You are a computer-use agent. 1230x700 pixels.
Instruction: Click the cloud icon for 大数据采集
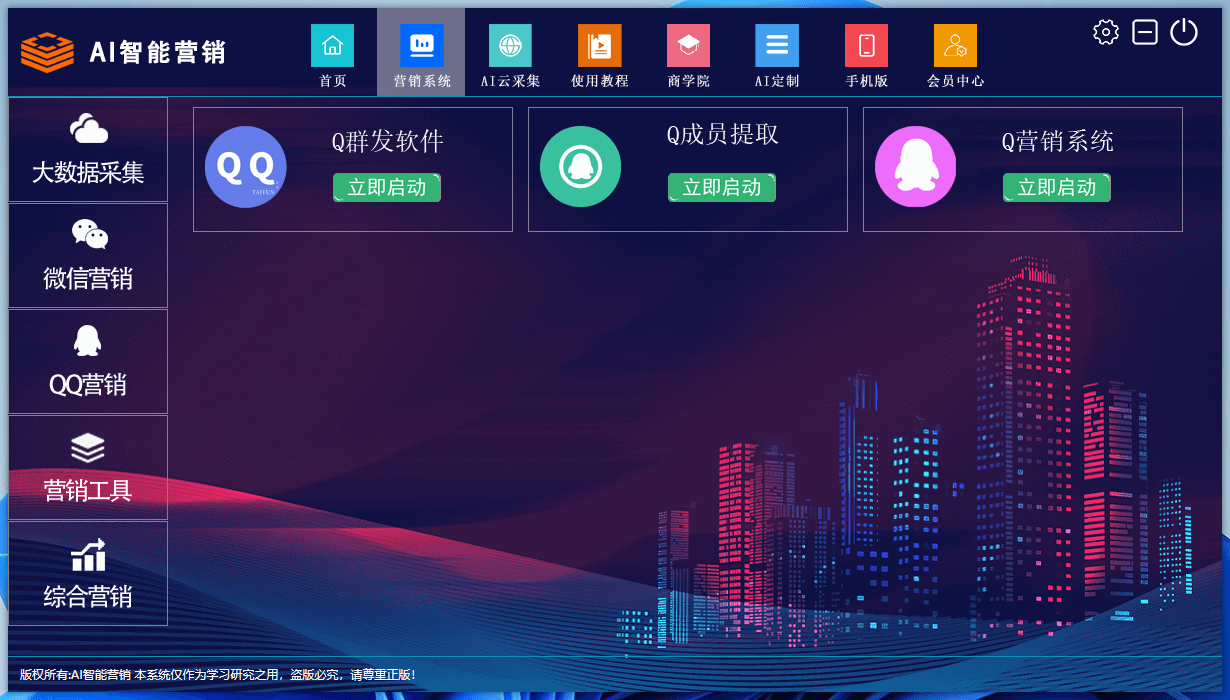[x=89, y=129]
